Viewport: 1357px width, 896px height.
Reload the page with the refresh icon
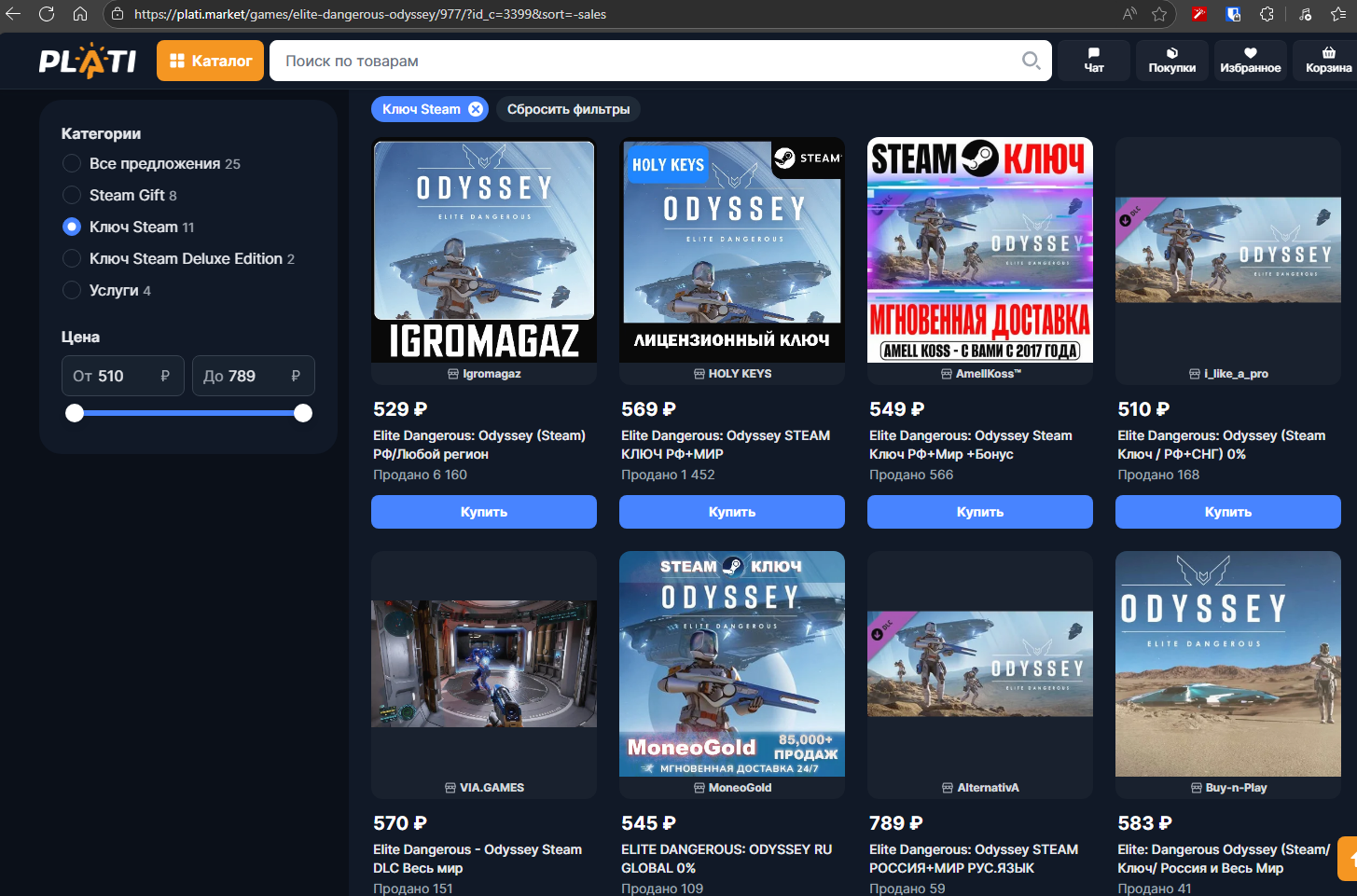(x=47, y=14)
